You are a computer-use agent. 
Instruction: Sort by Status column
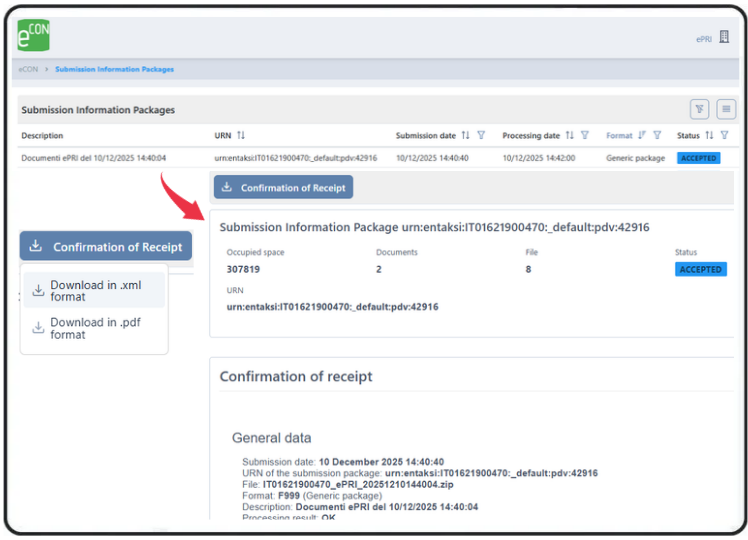[709, 135]
